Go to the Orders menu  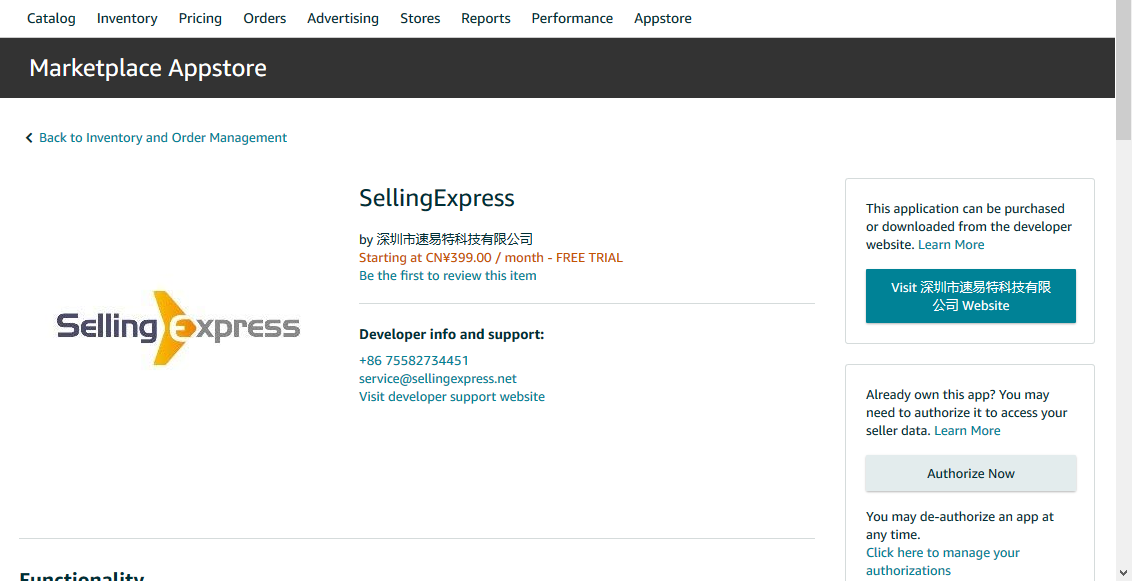coord(265,18)
